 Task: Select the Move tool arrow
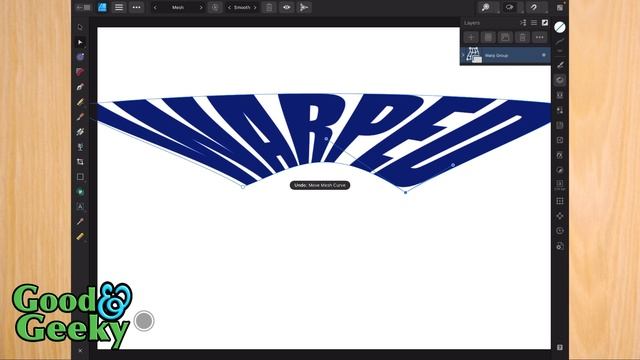(80, 27)
